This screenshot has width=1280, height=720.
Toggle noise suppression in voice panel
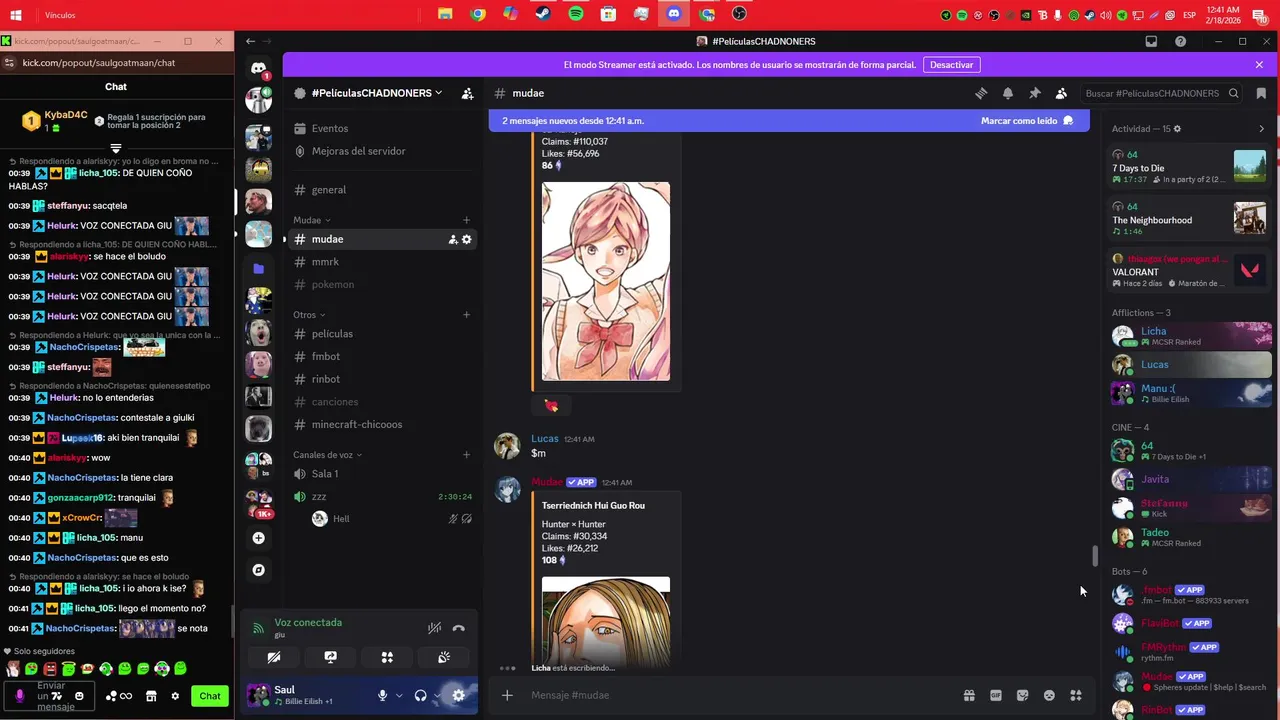point(434,628)
